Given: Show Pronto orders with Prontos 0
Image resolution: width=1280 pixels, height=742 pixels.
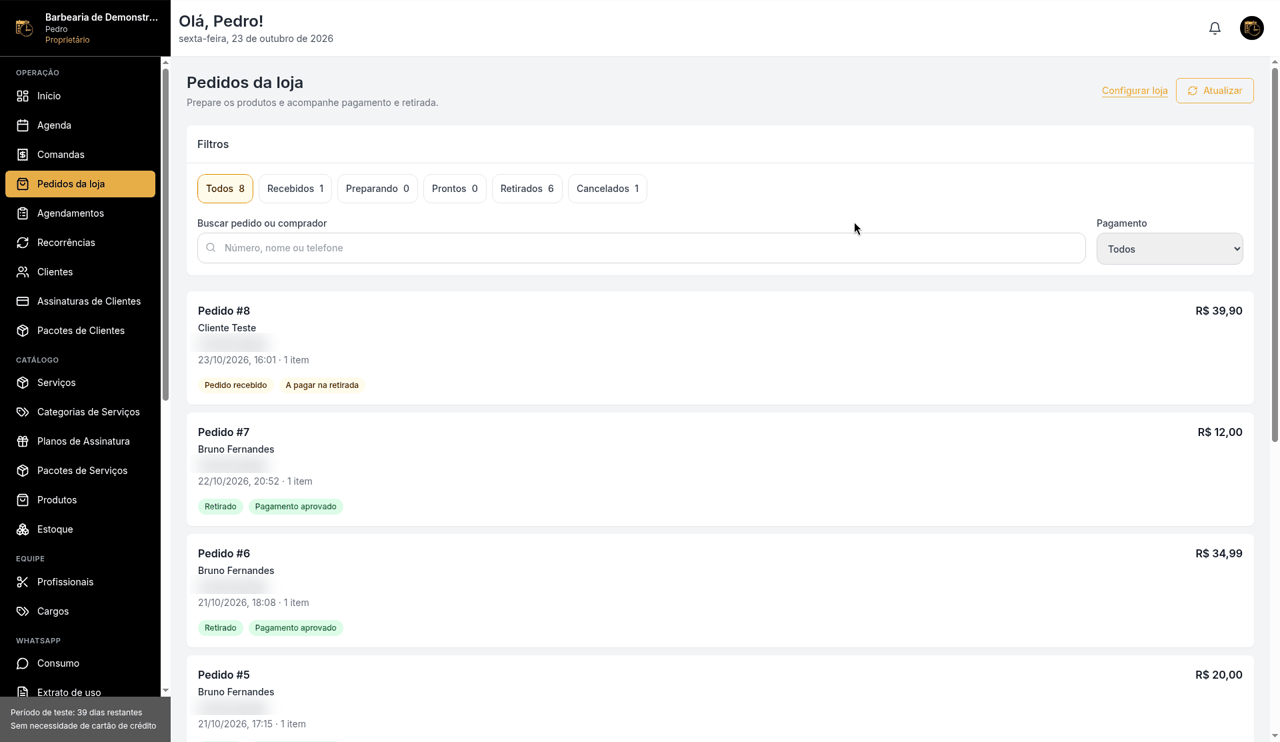Looking at the screenshot, I should tap(455, 189).
